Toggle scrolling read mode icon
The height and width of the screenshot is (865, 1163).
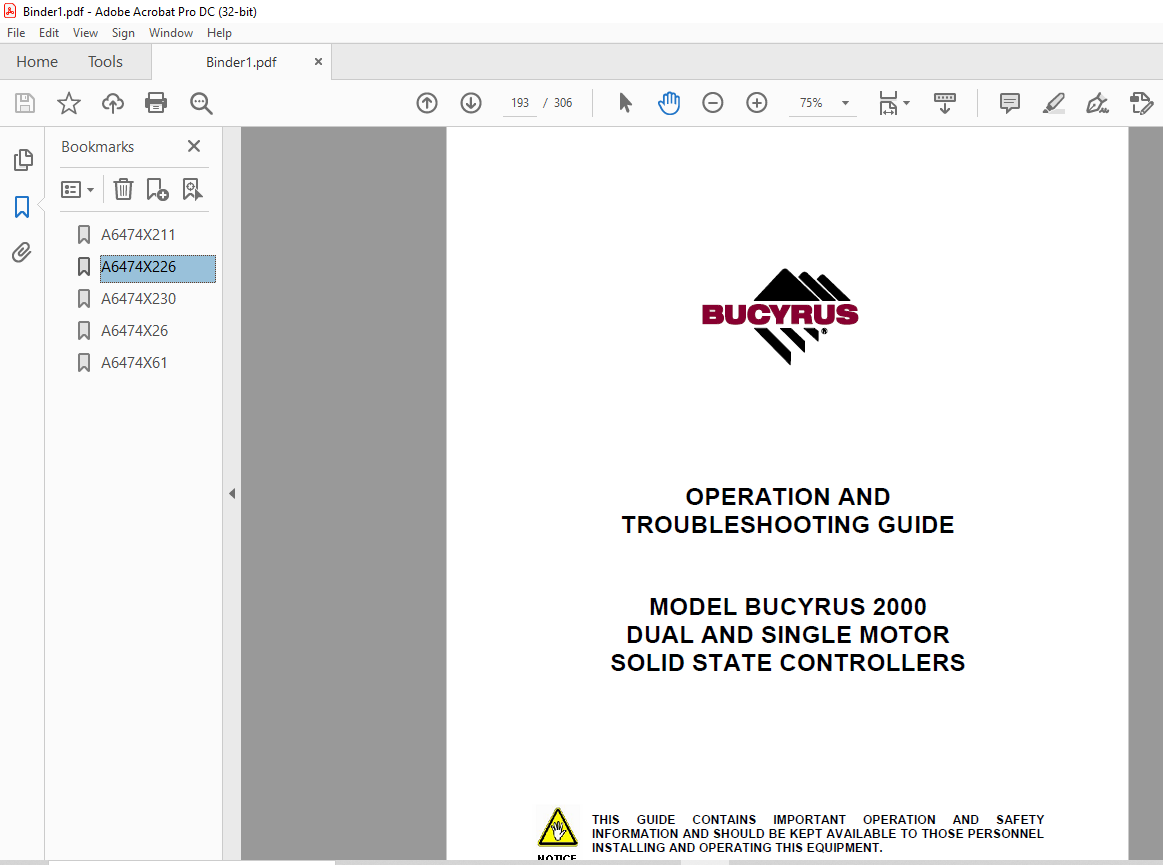[944, 103]
